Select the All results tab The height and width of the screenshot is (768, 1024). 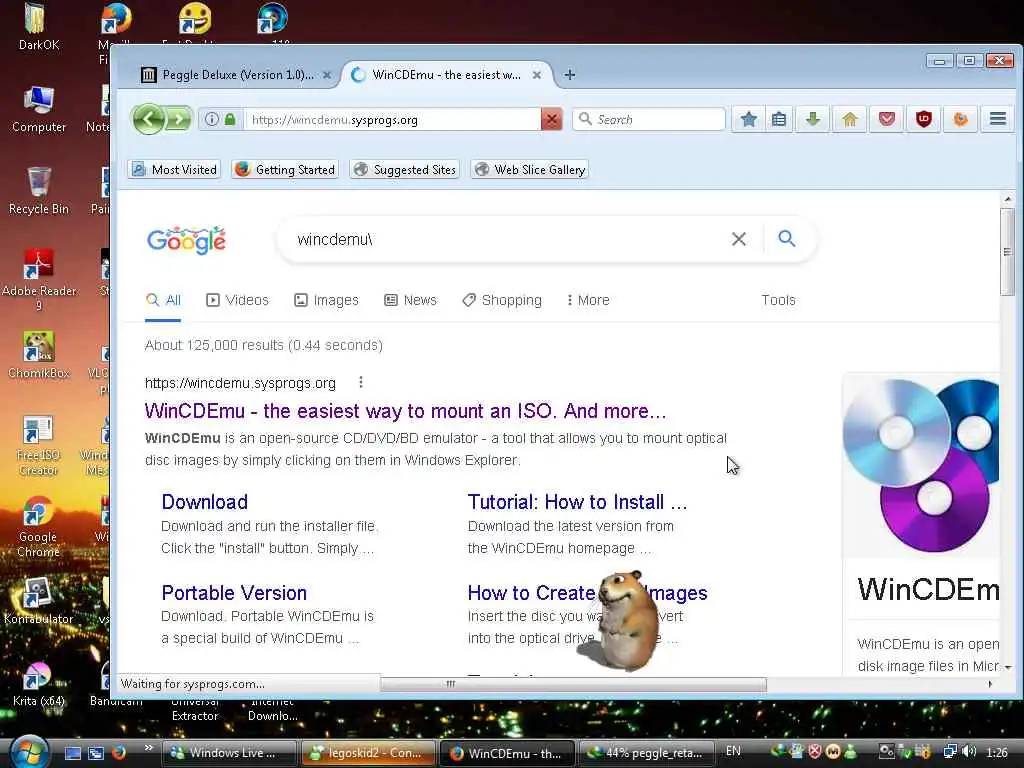[163, 300]
